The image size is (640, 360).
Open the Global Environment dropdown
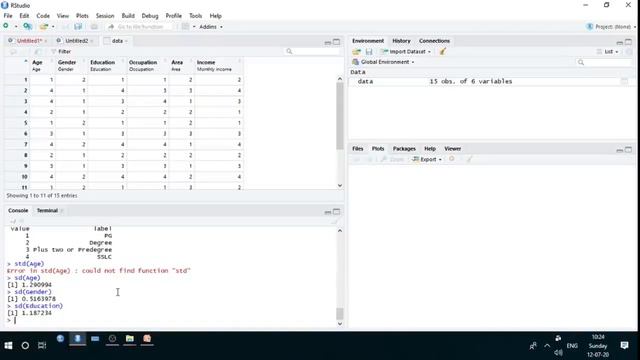coord(383,62)
